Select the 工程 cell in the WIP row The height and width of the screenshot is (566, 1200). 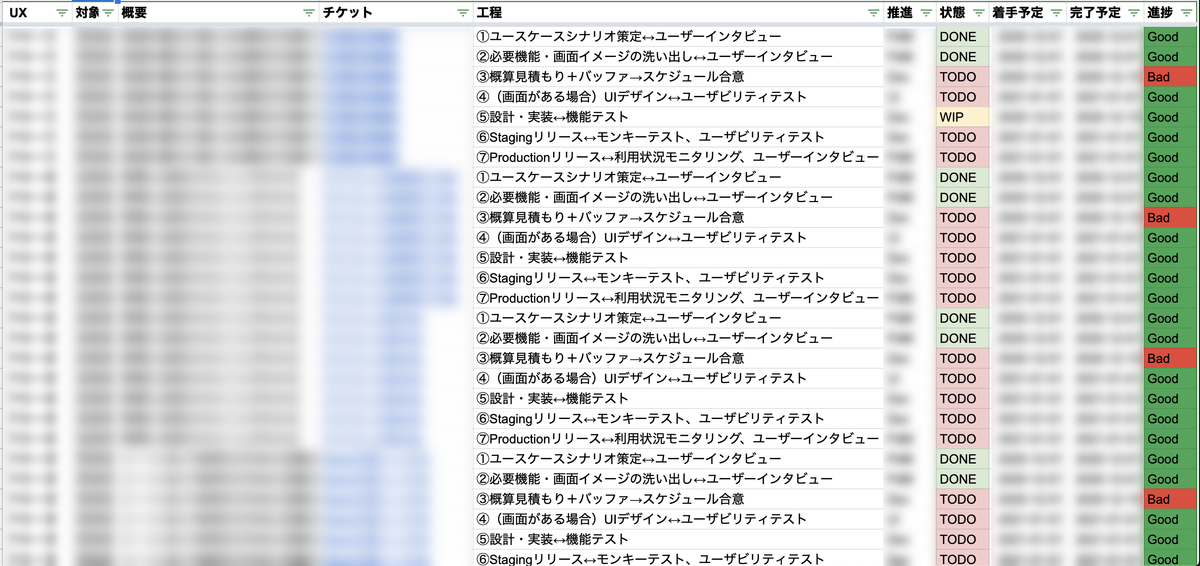tap(679, 117)
